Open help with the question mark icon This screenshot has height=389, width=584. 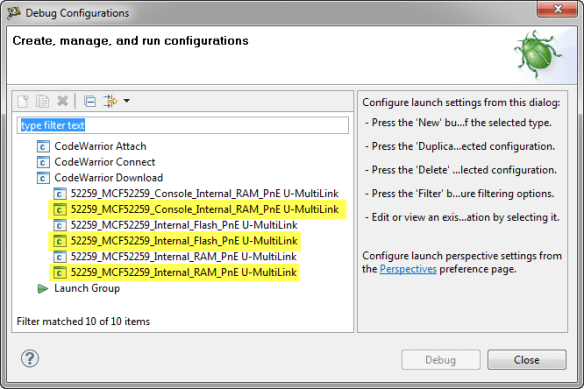30,358
